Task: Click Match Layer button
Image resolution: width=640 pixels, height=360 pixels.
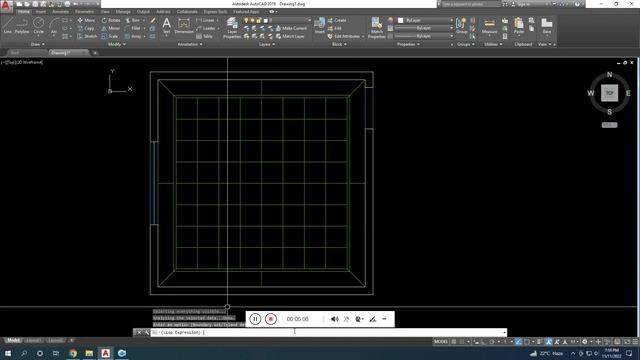Action: click(x=290, y=36)
